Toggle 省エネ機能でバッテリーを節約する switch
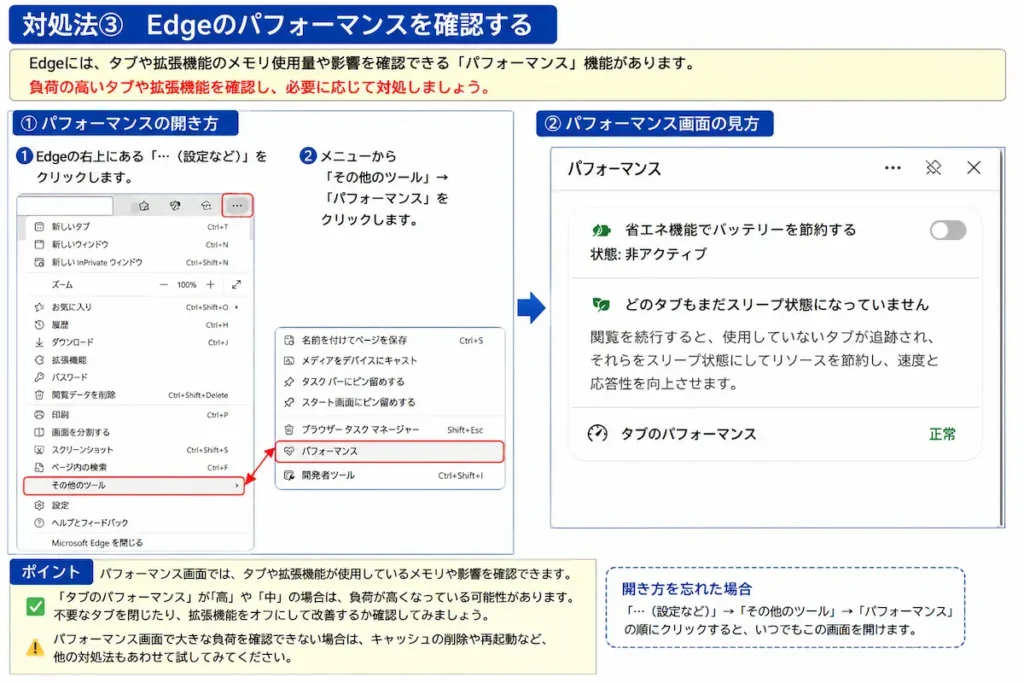Viewport: 1024px width, 683px height. point(948,230)
